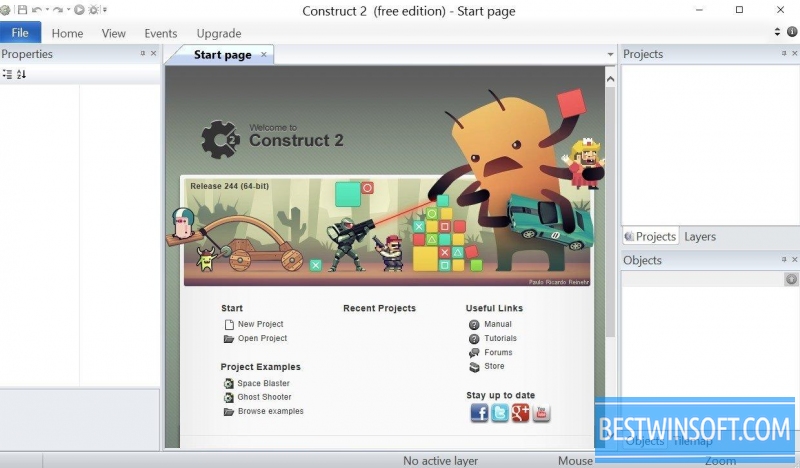This screenshot has height=468, width=800.
Task: Click the Save icon in quick access toolbar
Action: 22,9
